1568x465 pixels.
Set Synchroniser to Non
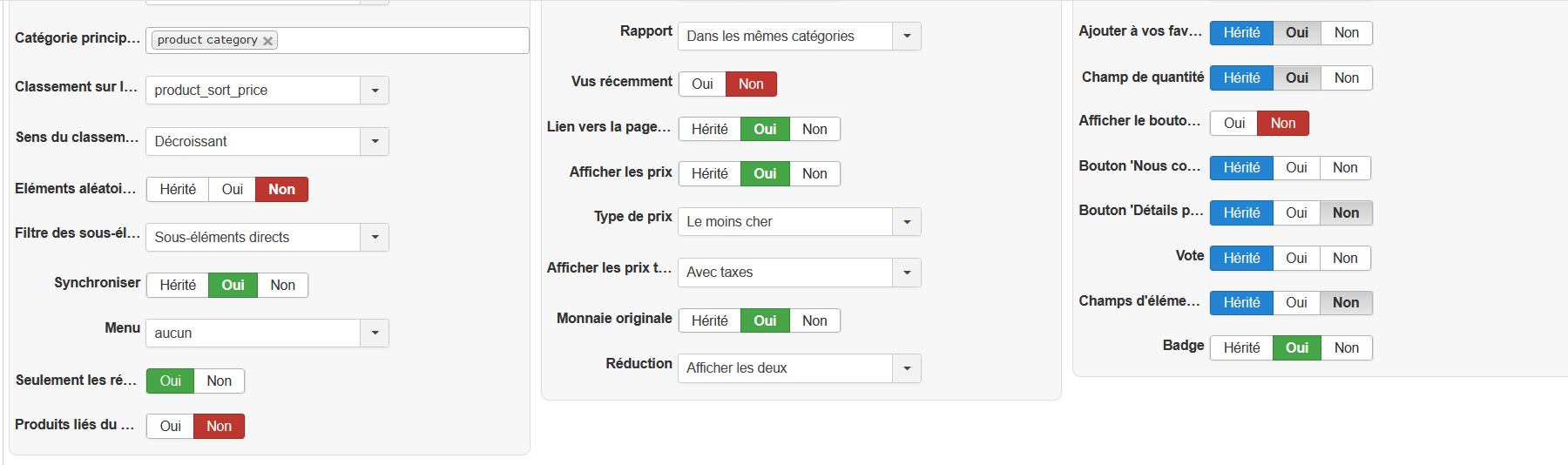coord(282,286)
